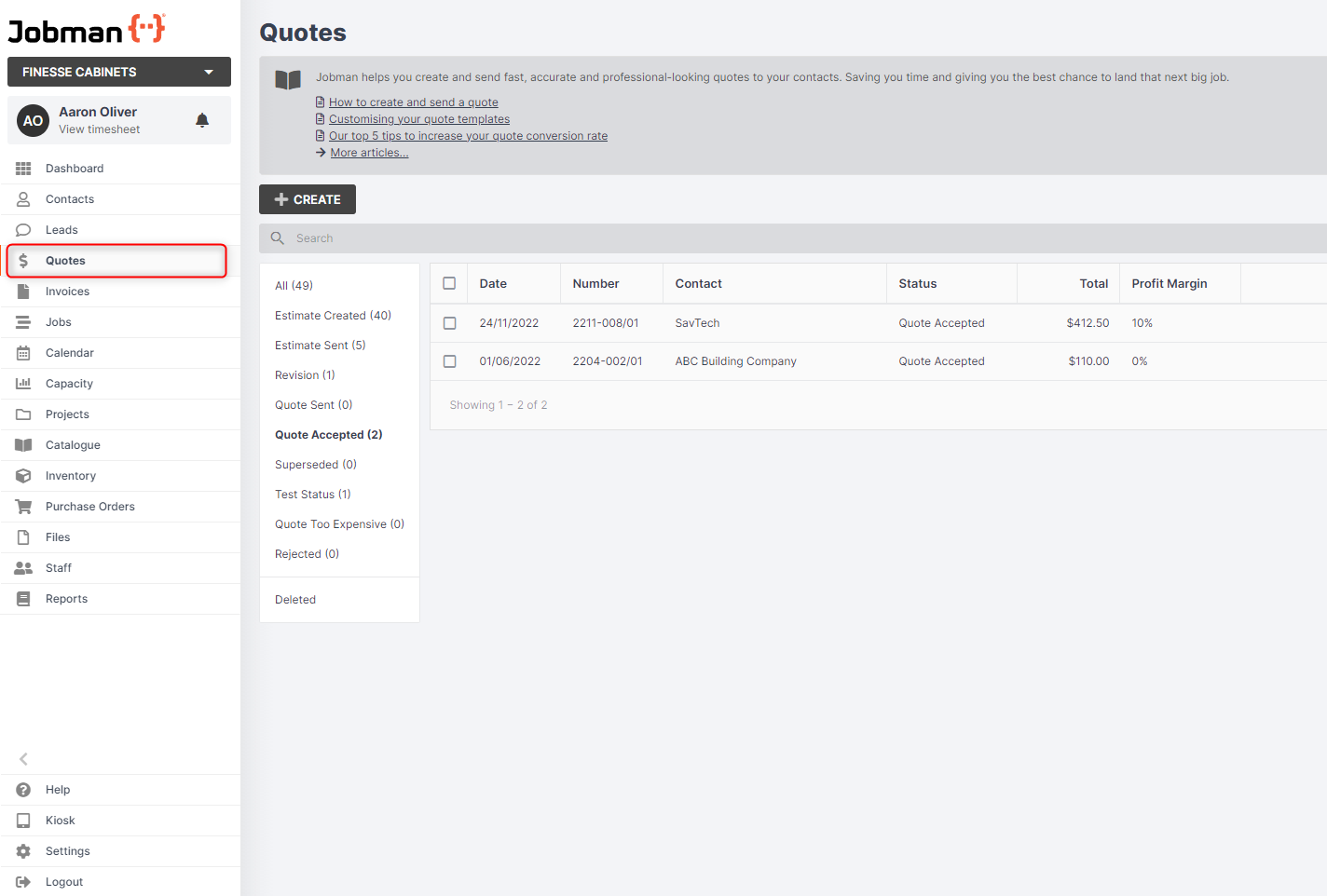Screen dimensions: 1327x896
Task: Switch to the Estimate Sent filter
Action: pyautogui.click(x=320, y=345)
